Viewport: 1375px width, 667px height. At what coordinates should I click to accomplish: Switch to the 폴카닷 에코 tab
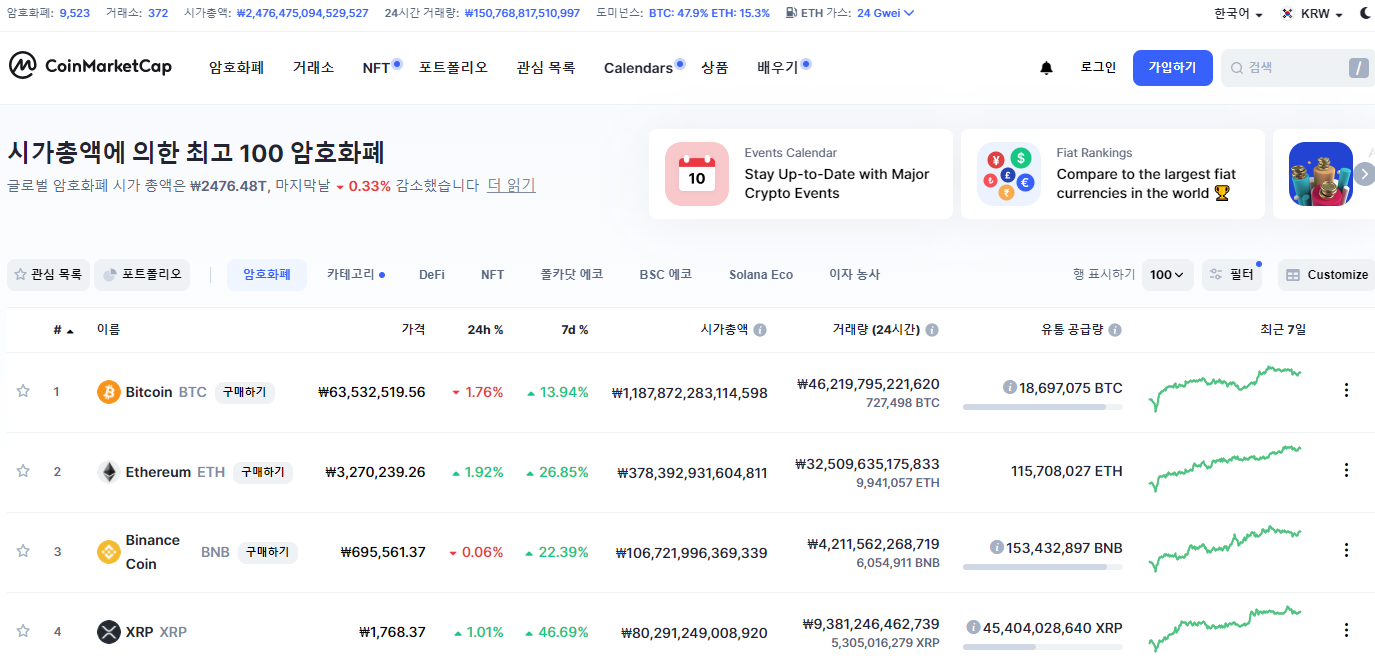click(x=572, y=274)
